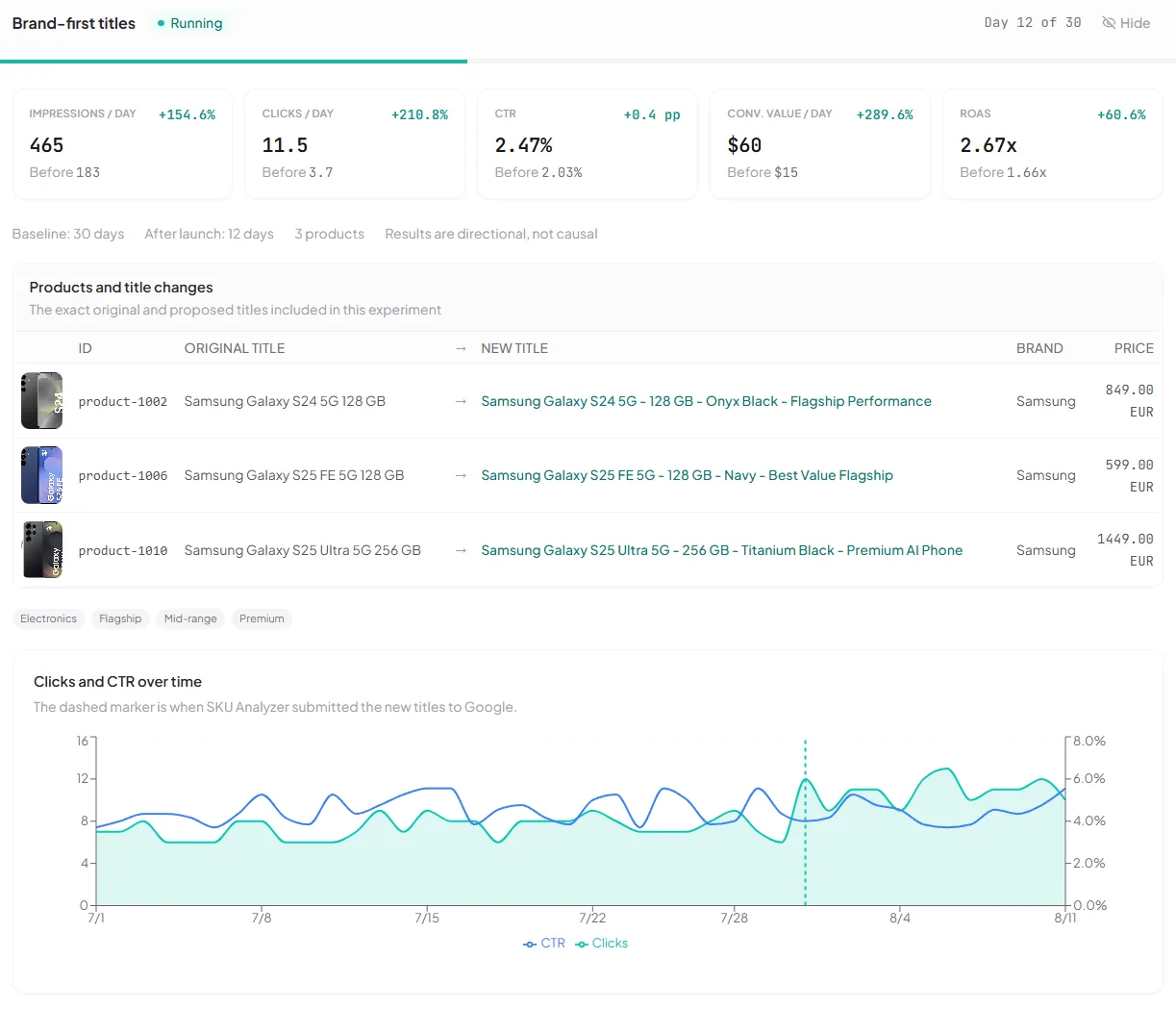The image size is (1176, 1009).
Task: Click the +210.8% clicks change
Action: pyautogui.click(x=420, y=114)
